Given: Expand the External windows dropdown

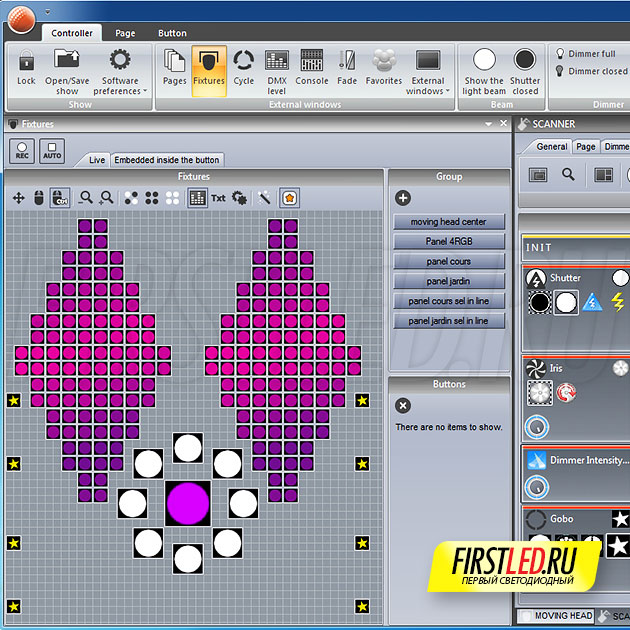Looking at the screenshot, I should click(428, 72).
